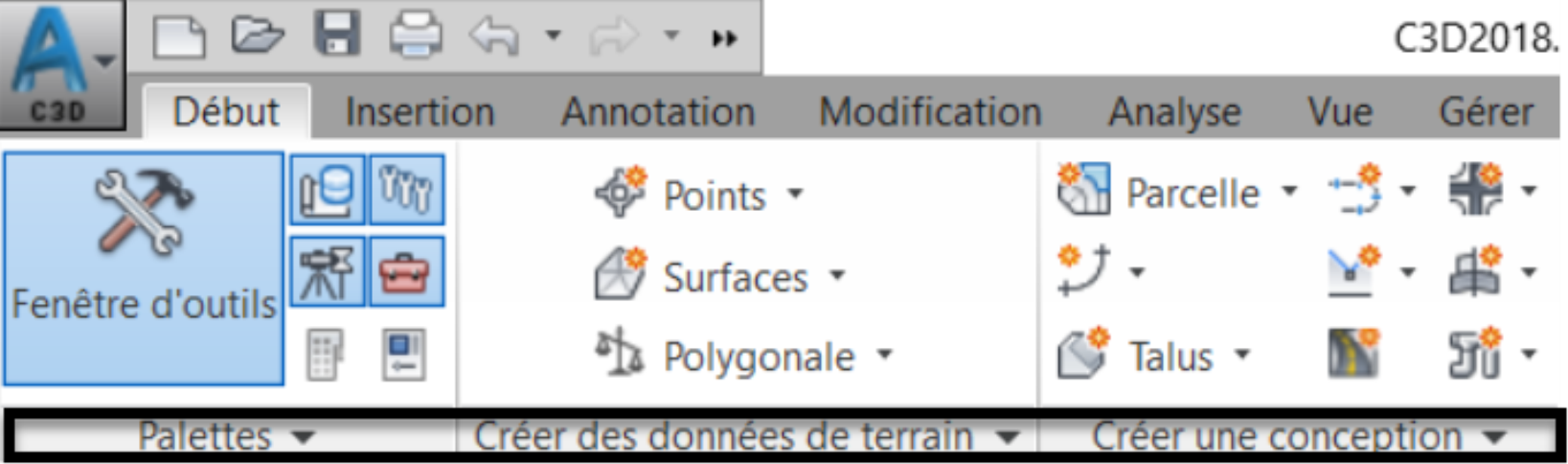Expand the Créer des données de terrain panel
This screenshot has width=1568, height=464.
(x=746, y=437)
